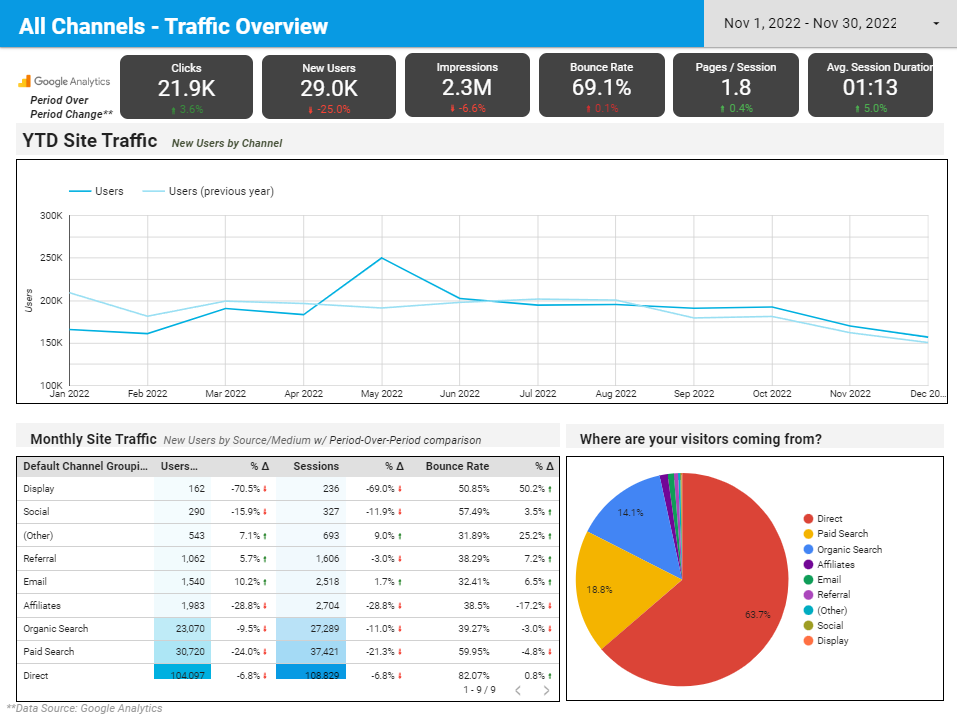This screenshot has height=718, width=957.
Task: Click the 82.07% bounce rate cell
Action: [x=474, y=675]
